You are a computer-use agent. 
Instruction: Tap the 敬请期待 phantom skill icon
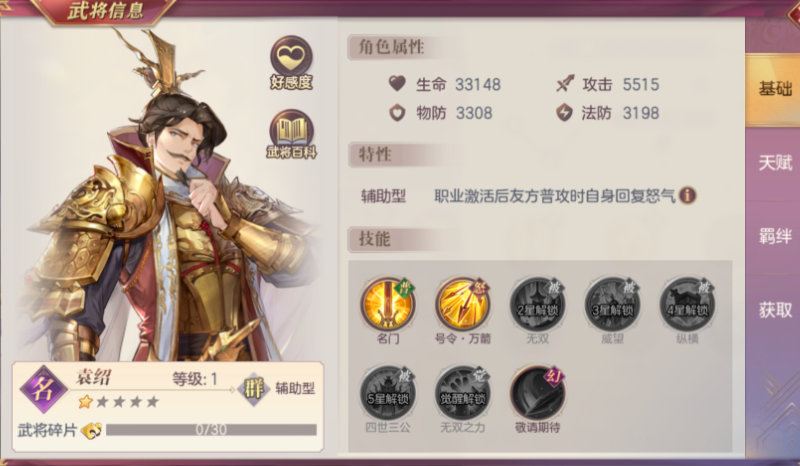click(537, 393)
